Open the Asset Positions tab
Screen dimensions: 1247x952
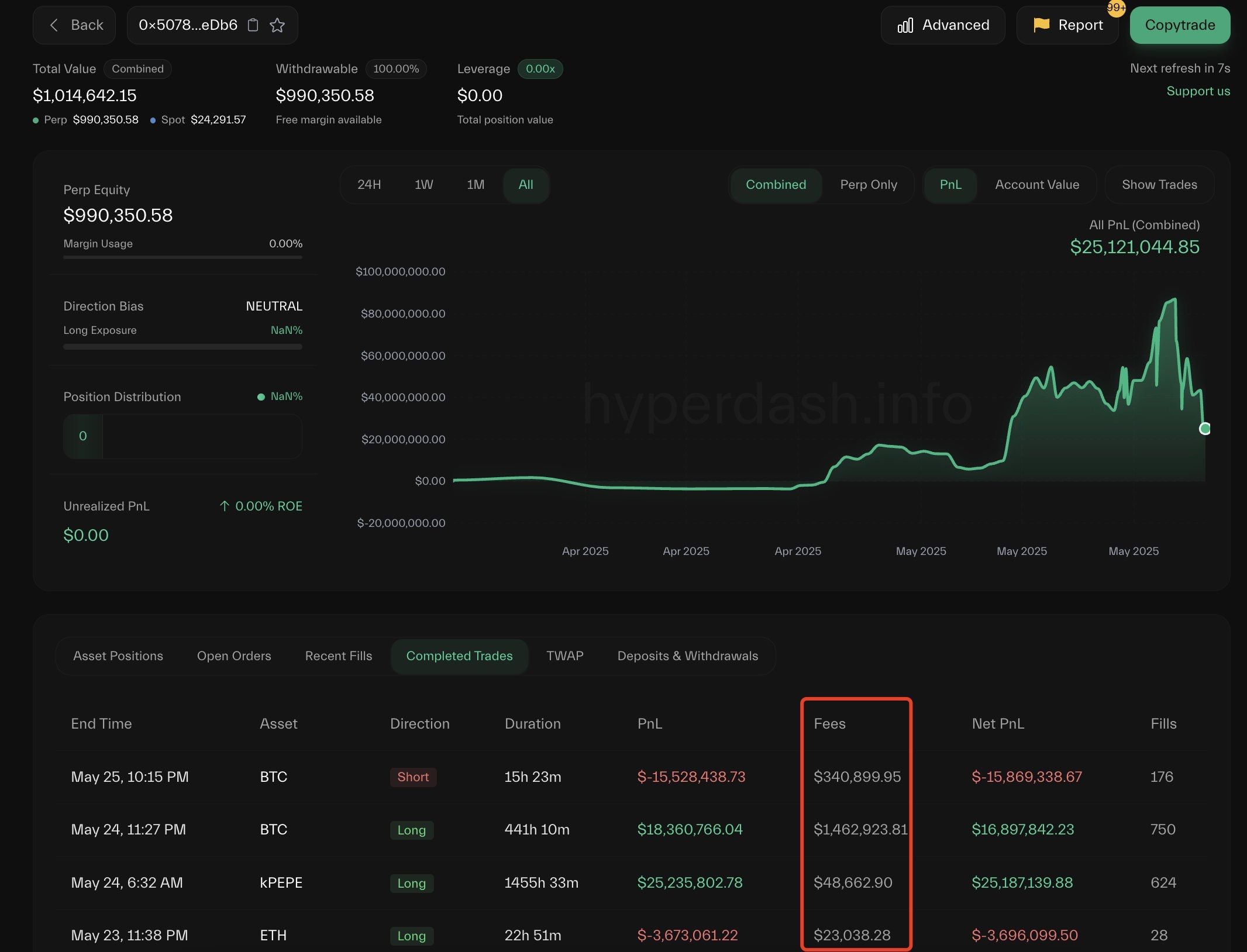coord(118,656)
